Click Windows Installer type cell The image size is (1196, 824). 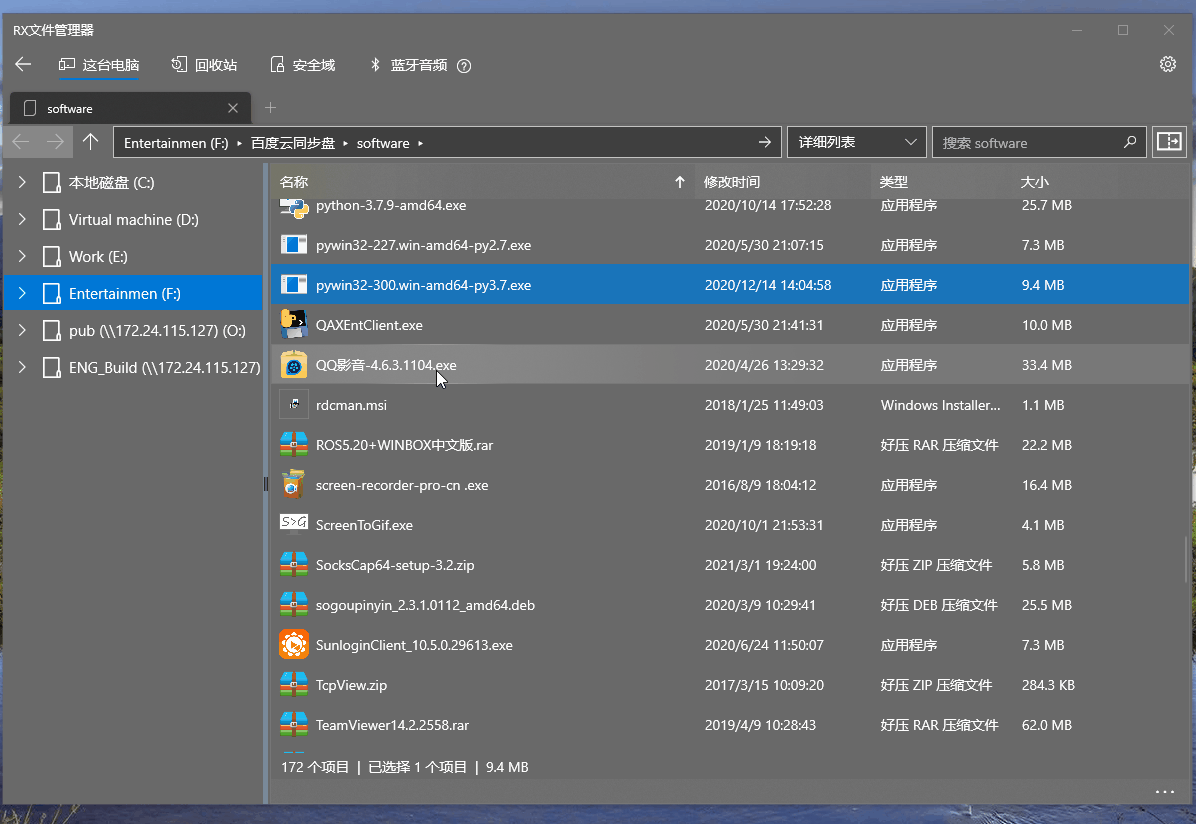(940, 405)
